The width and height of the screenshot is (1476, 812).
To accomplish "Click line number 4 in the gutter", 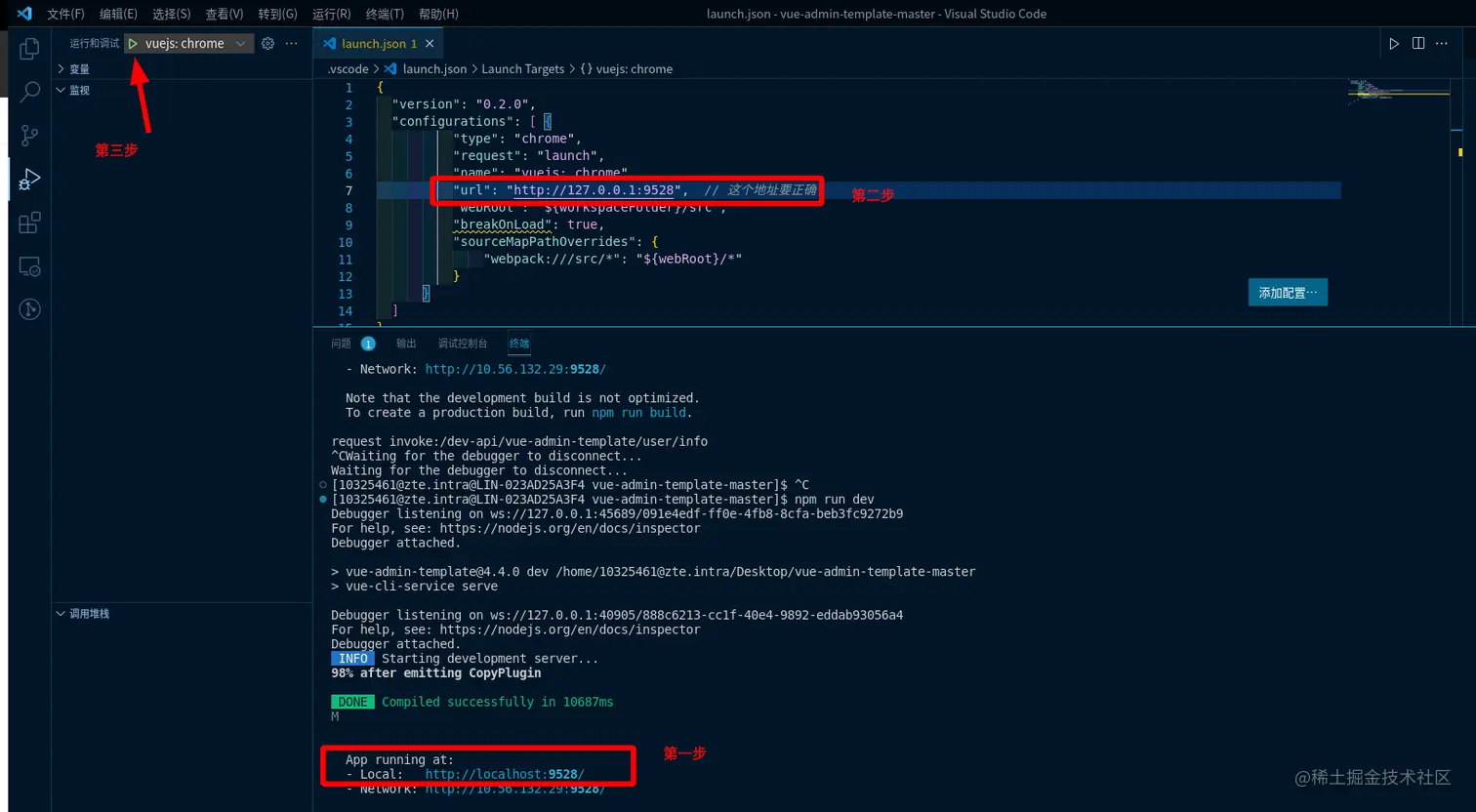I will point(348,140).
